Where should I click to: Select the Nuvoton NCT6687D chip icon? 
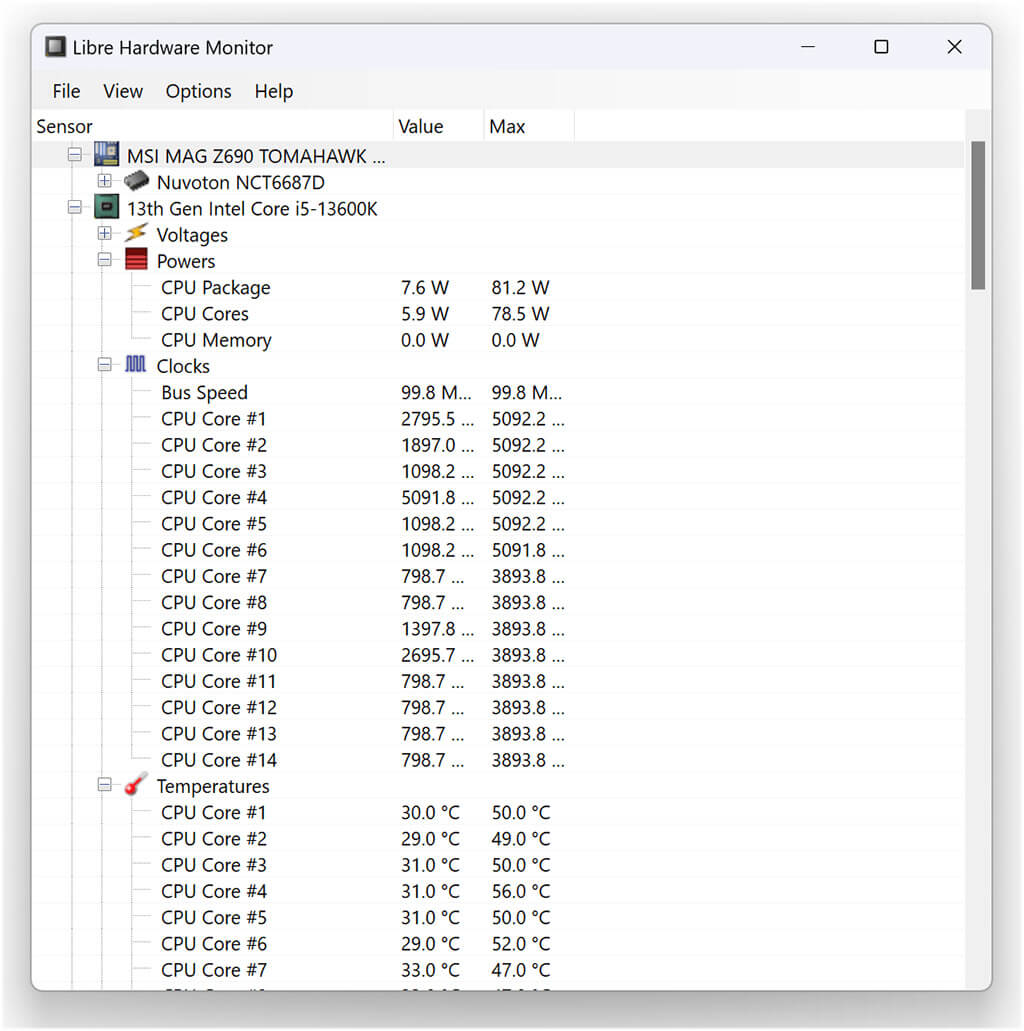137,182
